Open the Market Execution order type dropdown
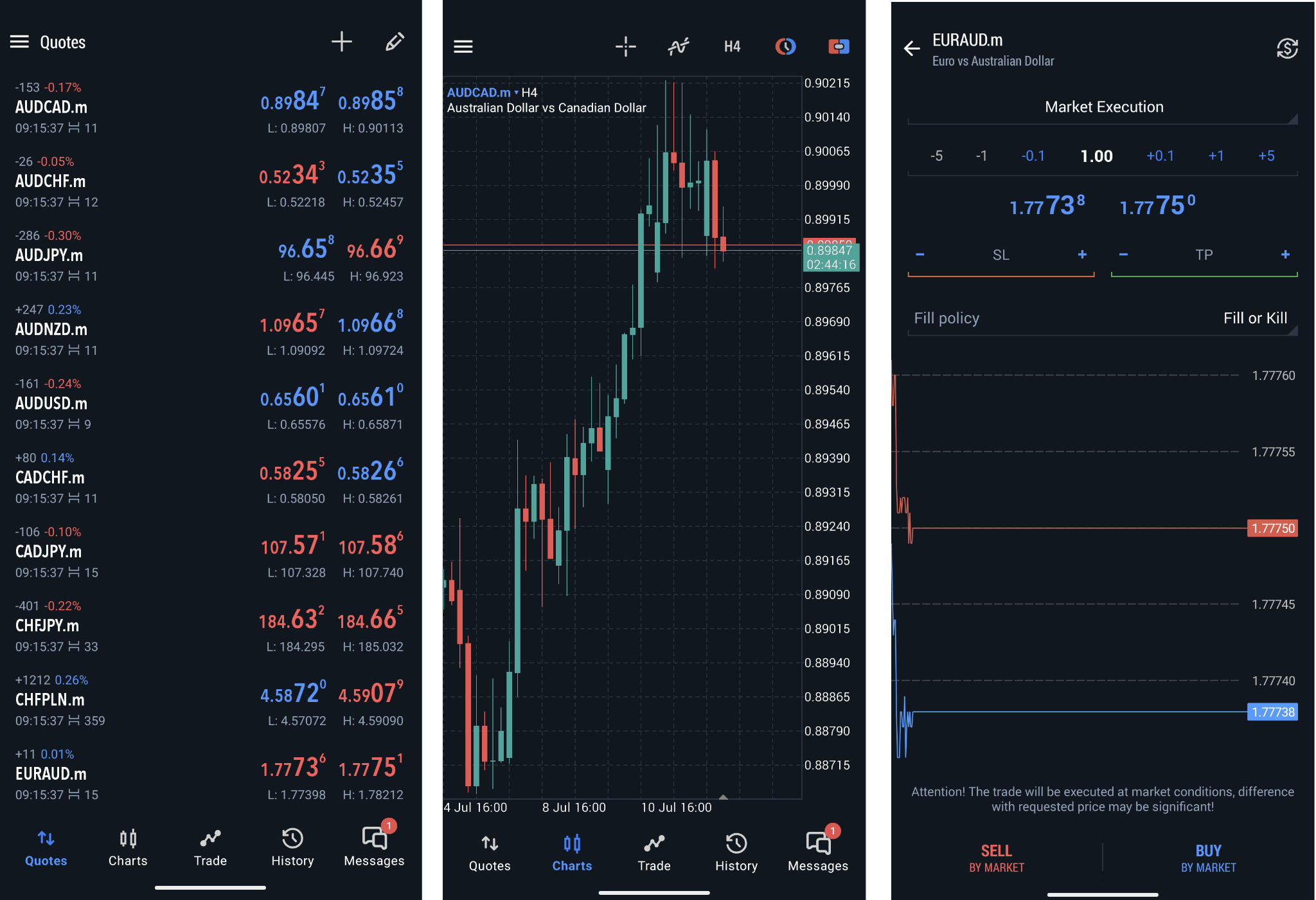Image resolution: width=1316 pixels, height=900 pixels. (1103, 107)
